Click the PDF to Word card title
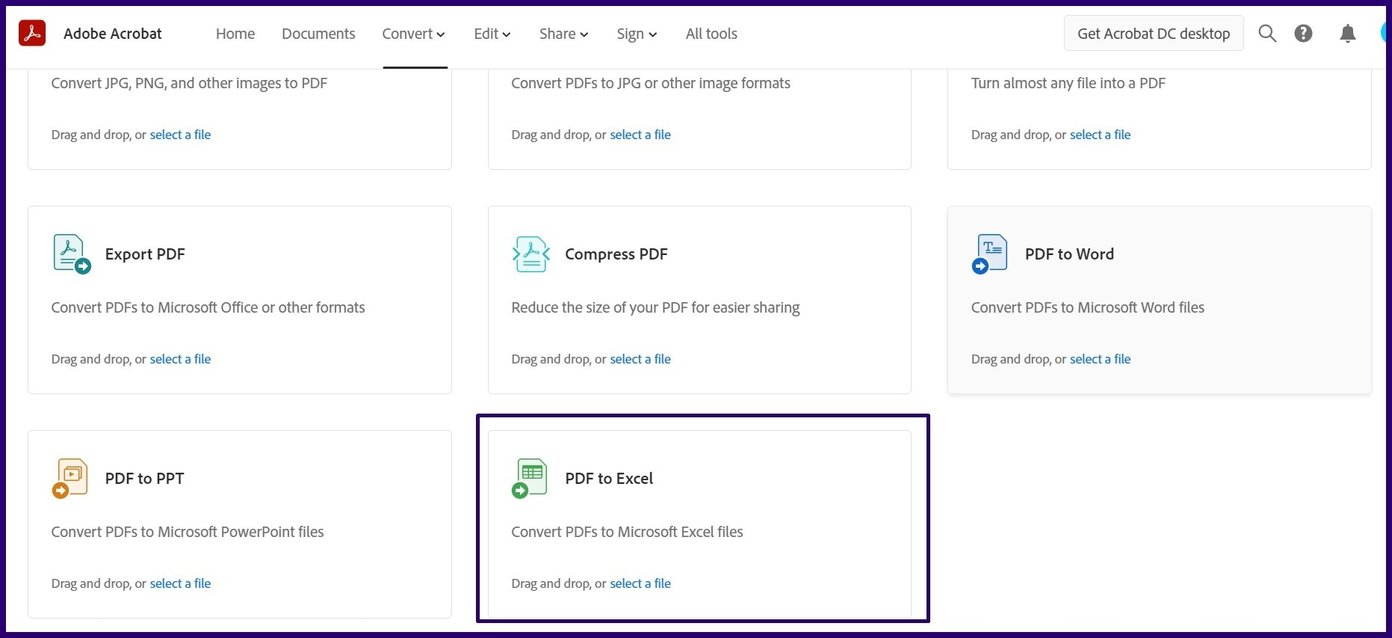This screenshot has width=1392, height=638. point(1069,254)
